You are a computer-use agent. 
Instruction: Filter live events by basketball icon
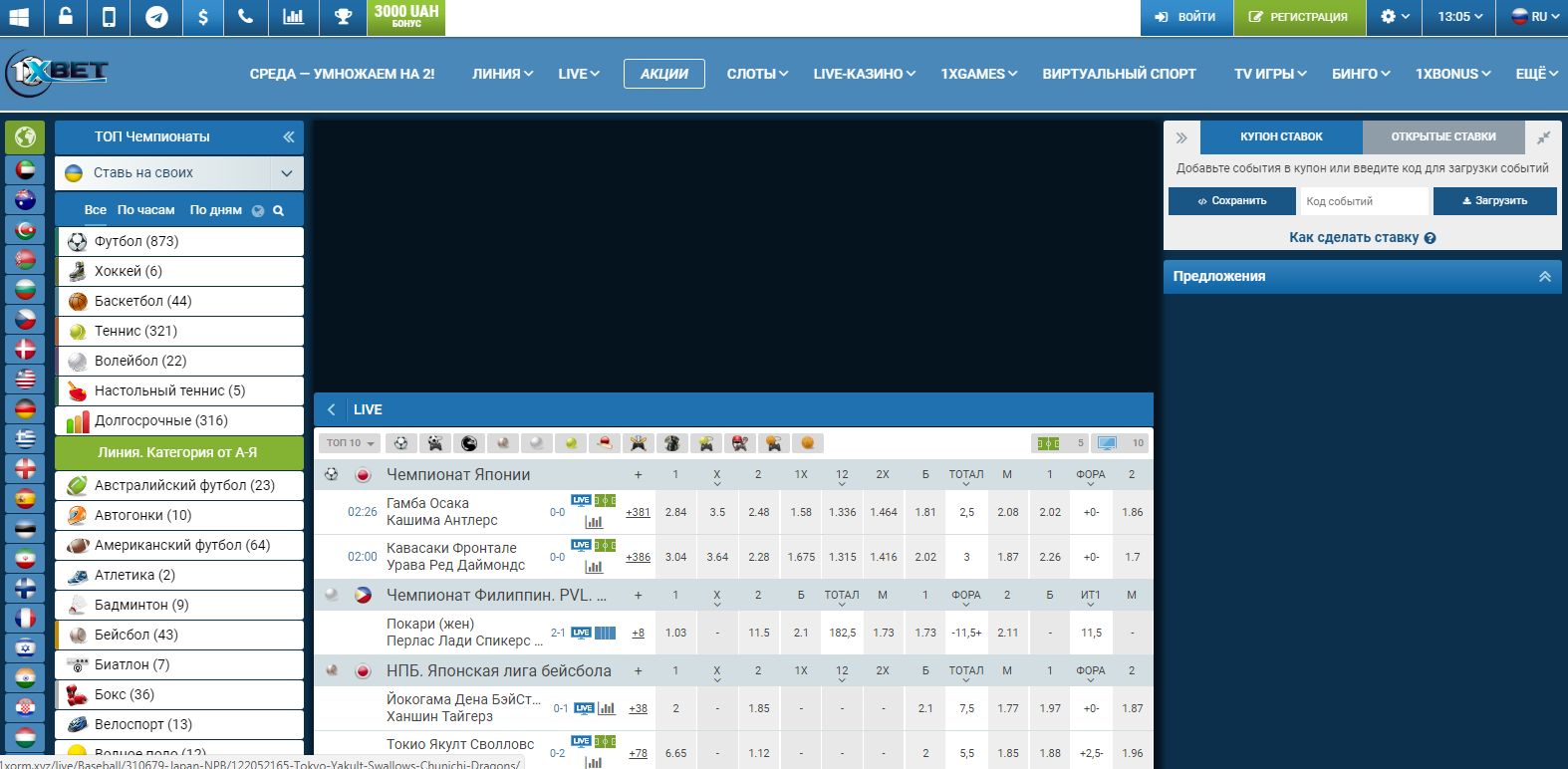(x=808, y=443)
